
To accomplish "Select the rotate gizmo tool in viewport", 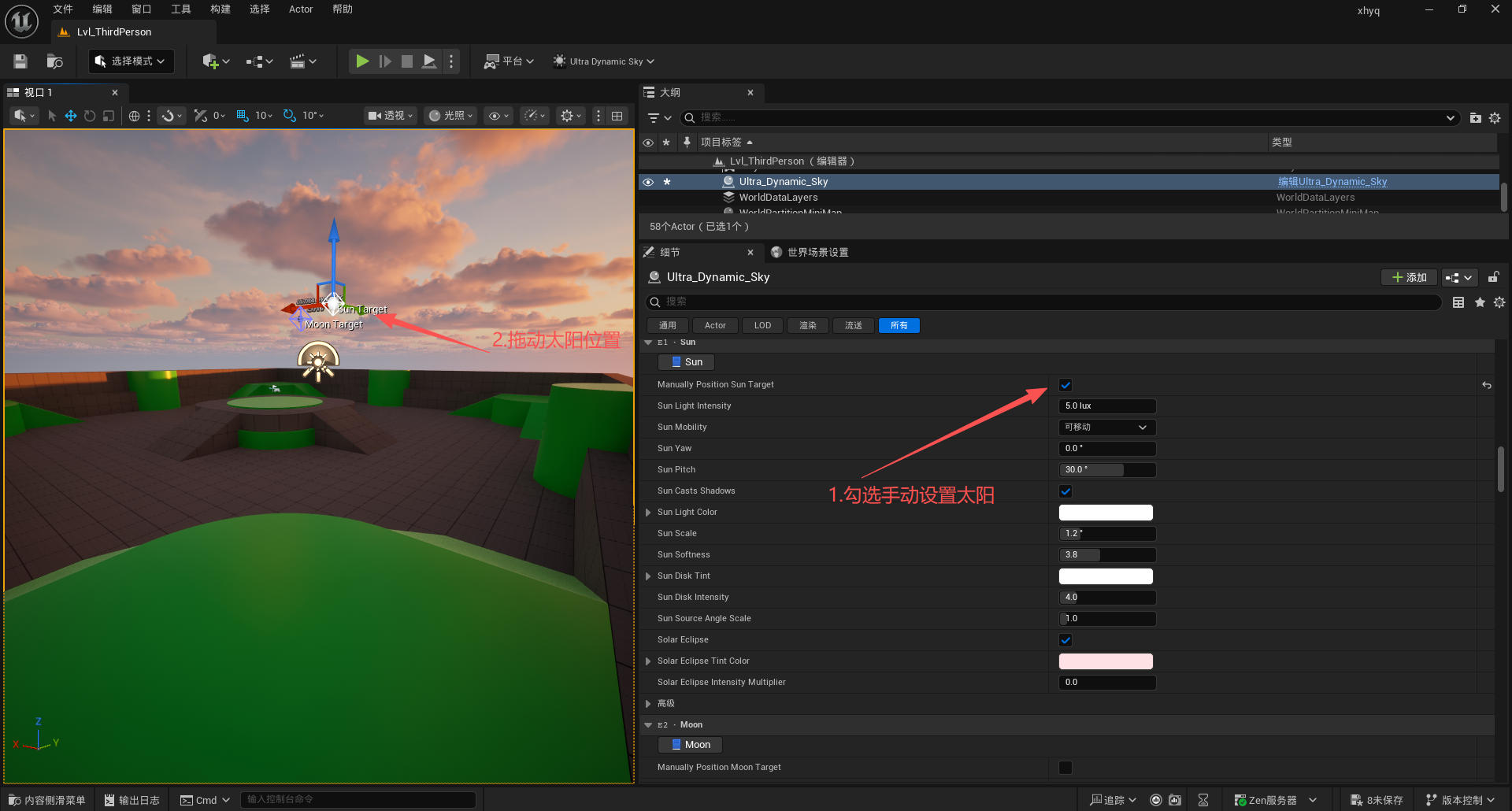I will 90,116.
